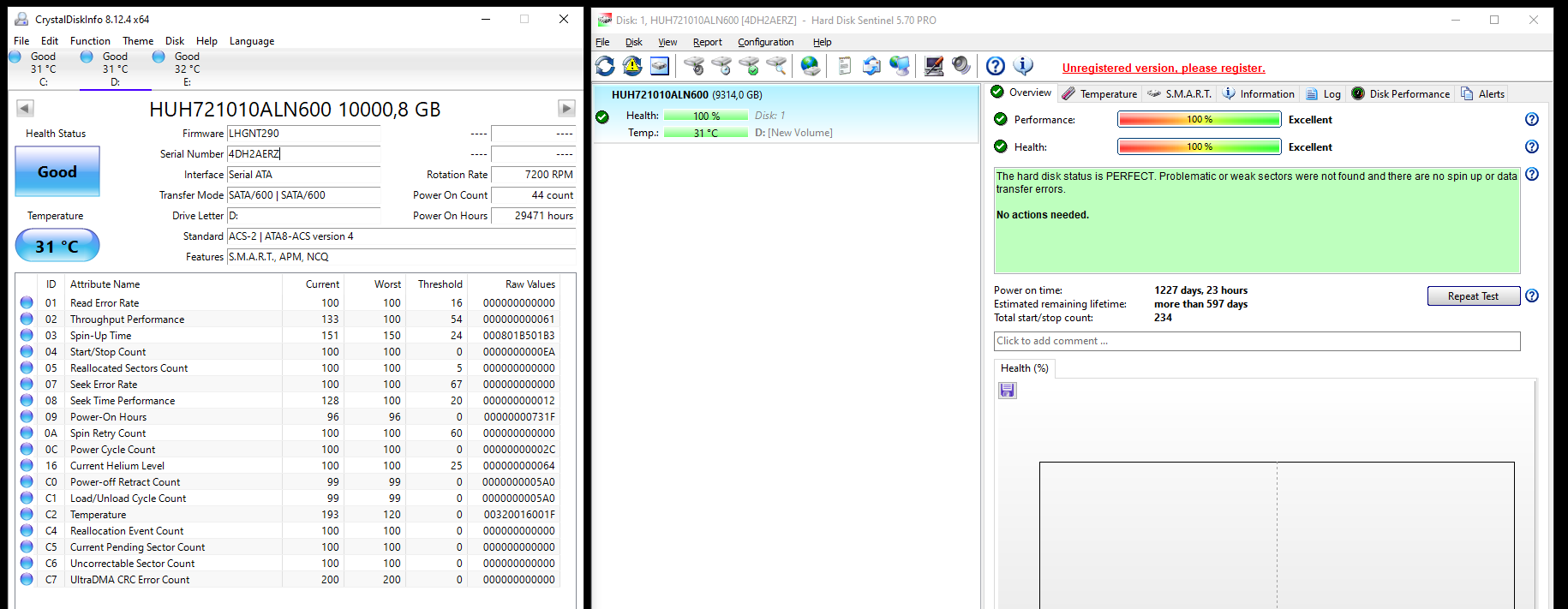Click the Performance 100 % progress bar
The image size is (1568, 609).
click(1200, 120)
